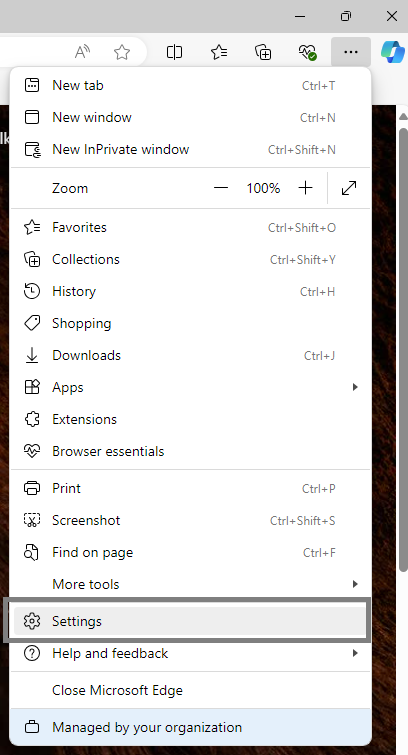Select Screenshot from the menu
Viewport: 408px width, 755px height.
point(191,520)
